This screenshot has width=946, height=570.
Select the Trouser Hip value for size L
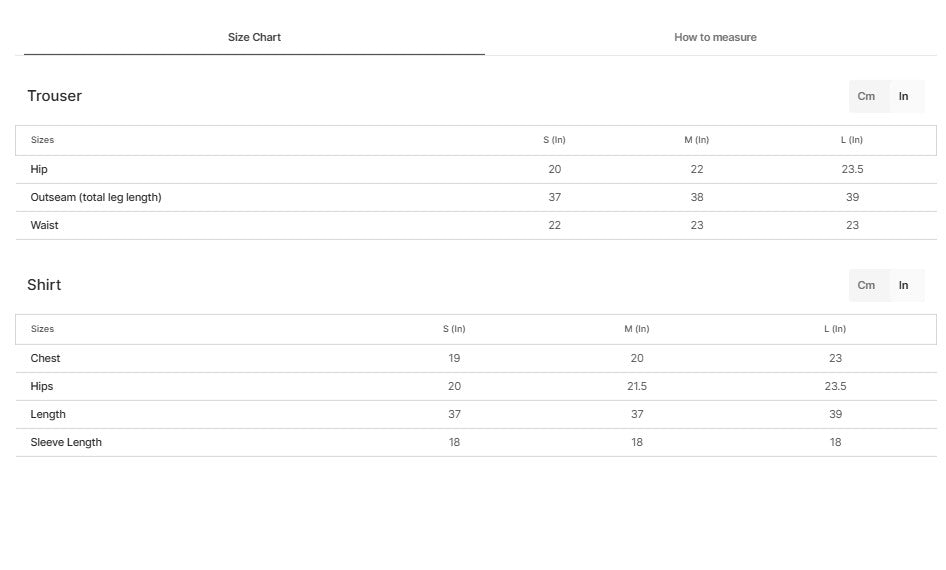(x=852, y=169)
